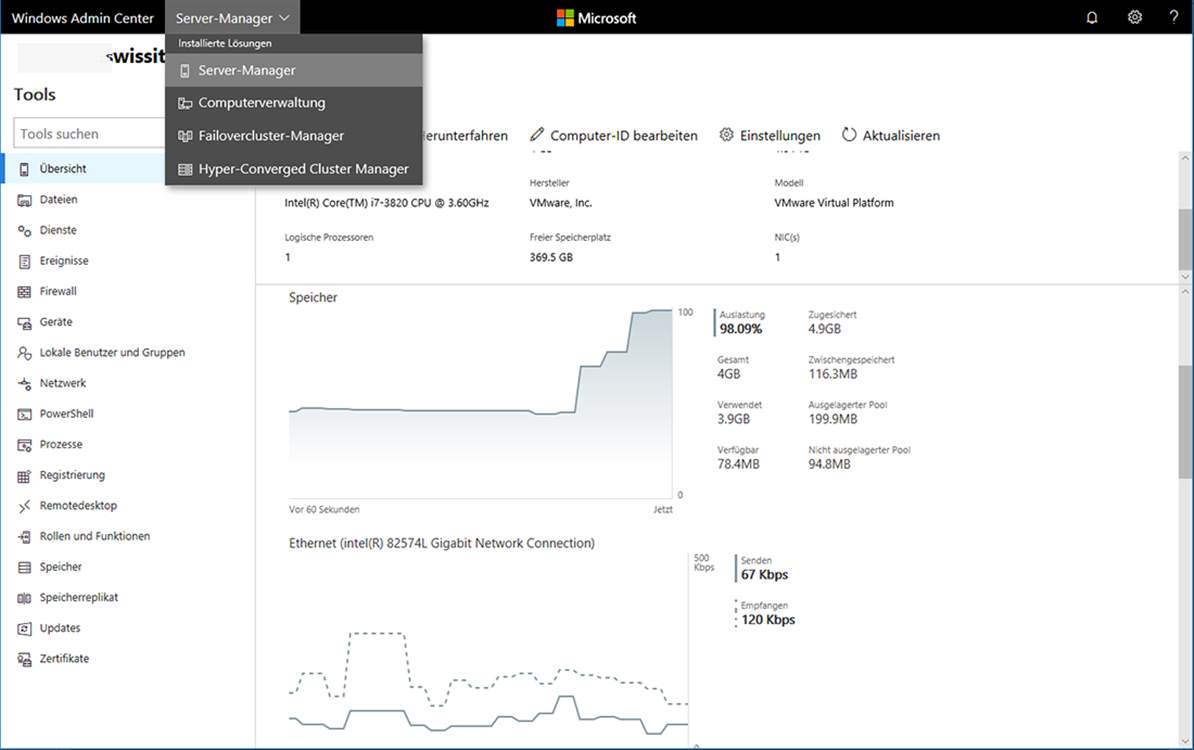The image size is (1194, 750).
Task: Click the Aktualisieren refresh button
Action: pyautogui.click(x=891, y=135)
